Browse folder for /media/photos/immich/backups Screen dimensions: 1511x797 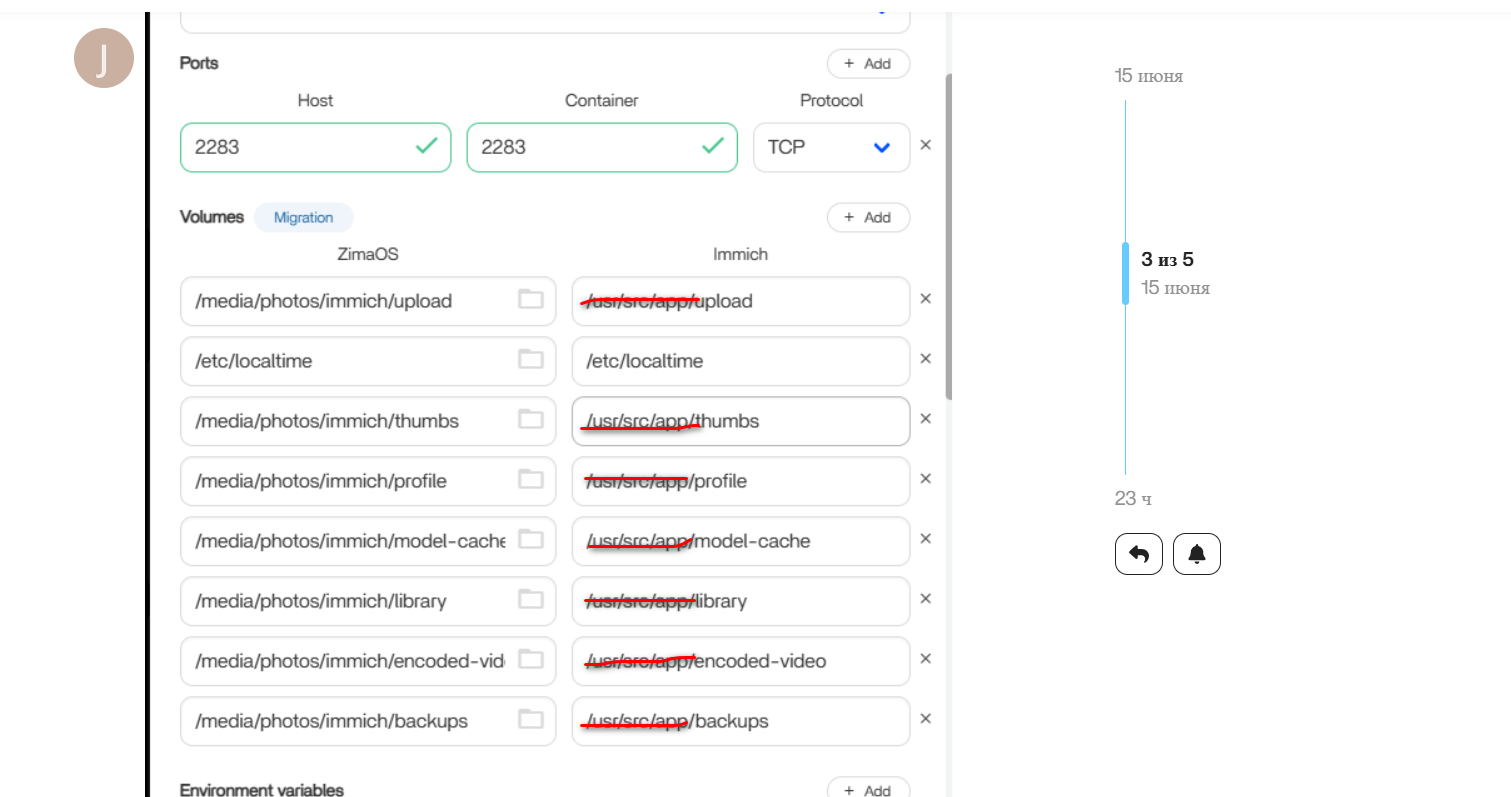point(530,719)
